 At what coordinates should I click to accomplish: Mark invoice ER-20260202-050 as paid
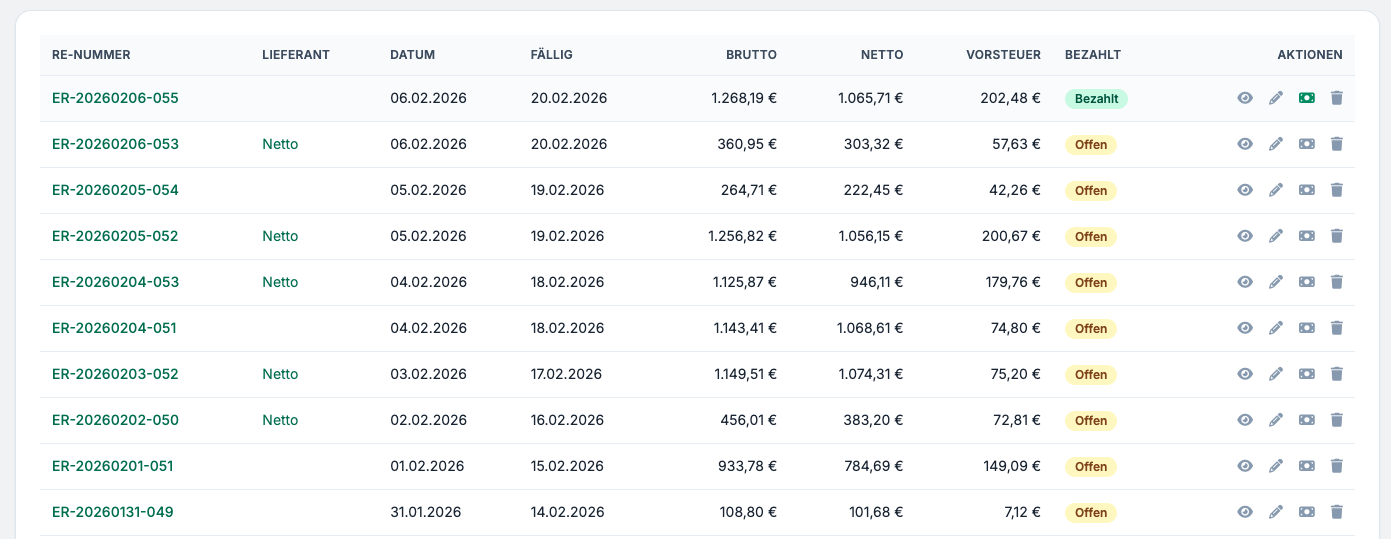[x=1307, y=420]
